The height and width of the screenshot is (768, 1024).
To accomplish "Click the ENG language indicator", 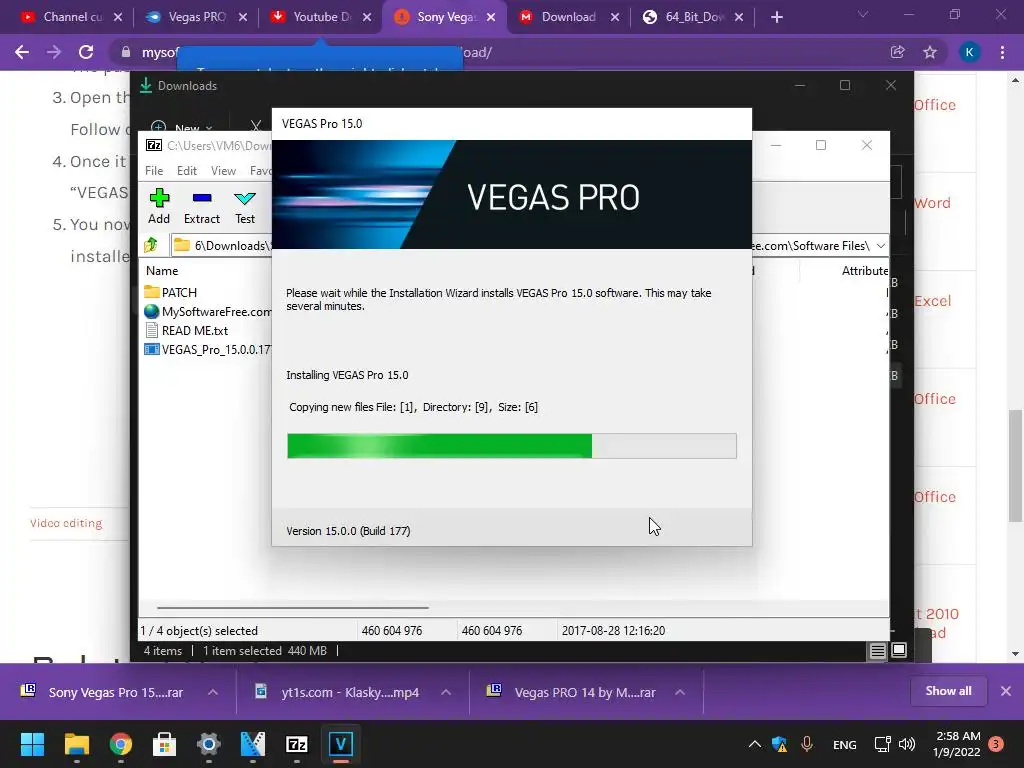I will click(x=844, y=744).
